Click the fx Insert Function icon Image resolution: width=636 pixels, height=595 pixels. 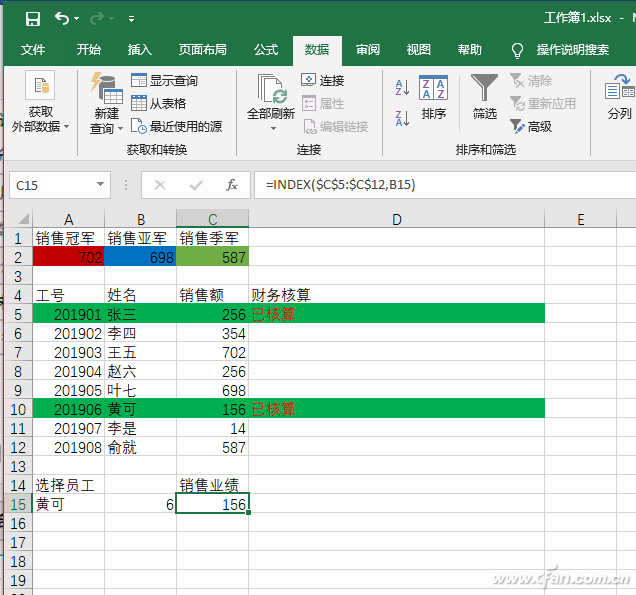(x=232, y=185)
